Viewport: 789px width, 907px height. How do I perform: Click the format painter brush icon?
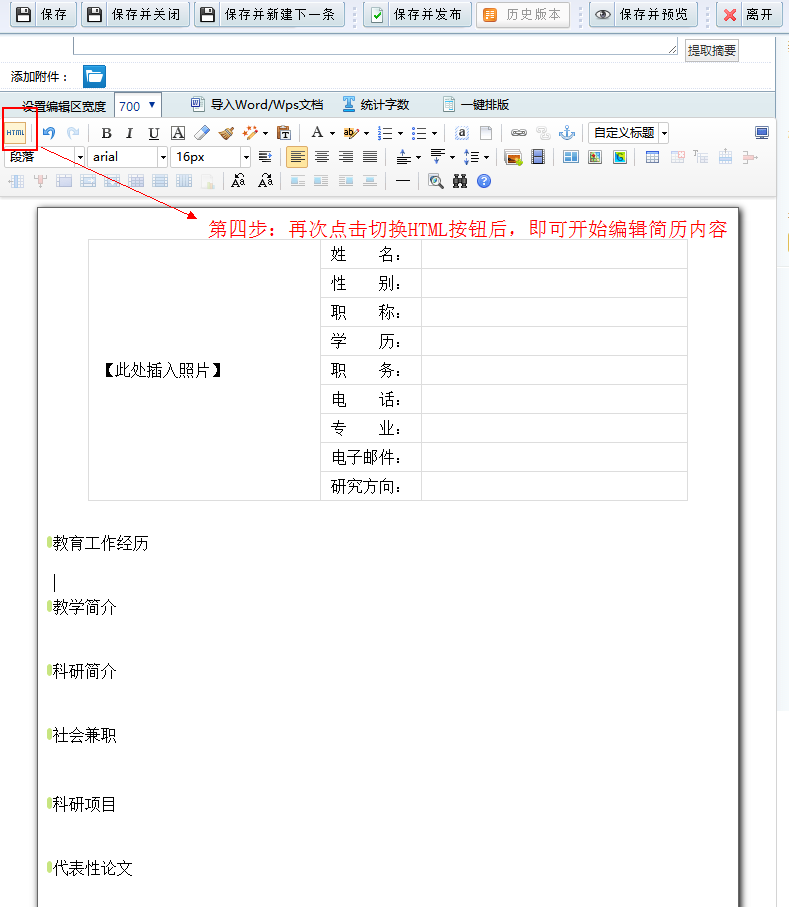click(x=226, y=133)
